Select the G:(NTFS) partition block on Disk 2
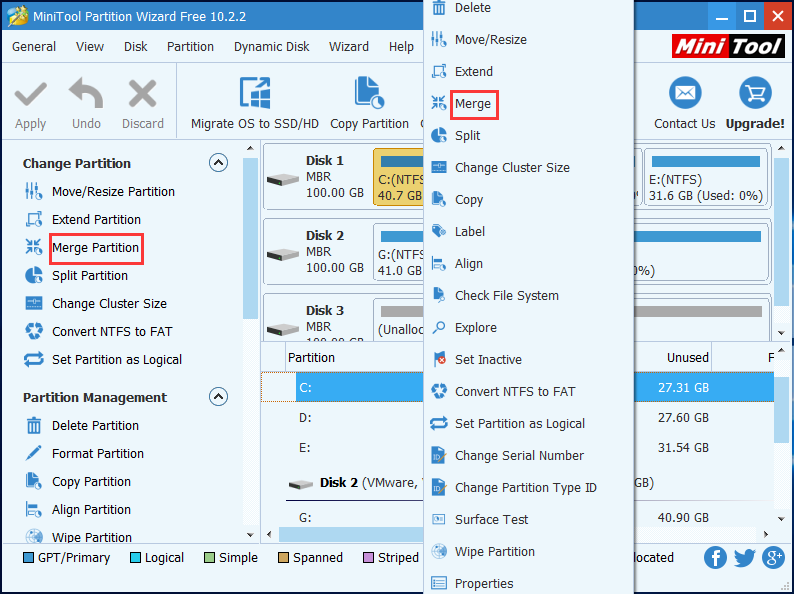The width and height of the screenshot is (794, 594). point(399,252)
